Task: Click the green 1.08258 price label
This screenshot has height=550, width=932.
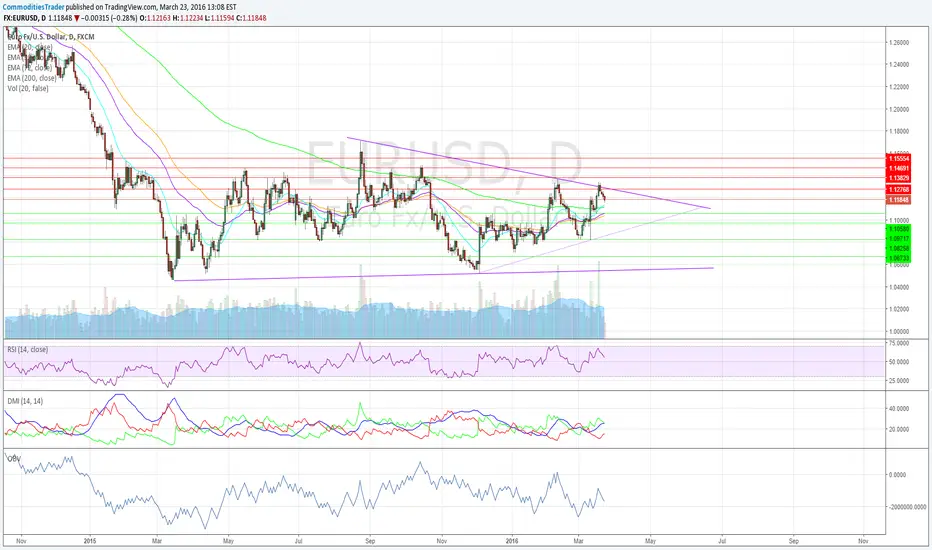Action: pyautogui.click(x=898, y=249)
